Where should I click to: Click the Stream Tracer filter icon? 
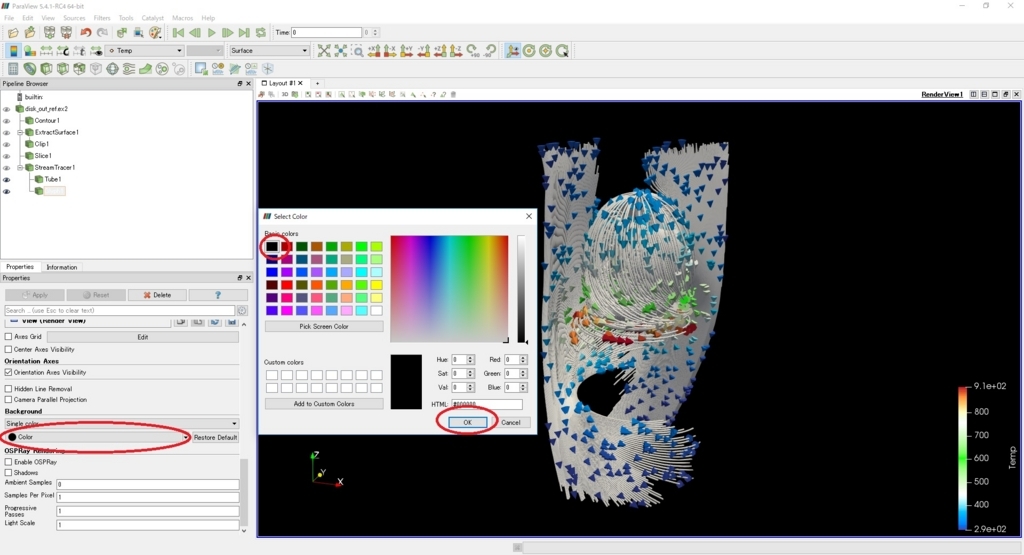(129, 69)
